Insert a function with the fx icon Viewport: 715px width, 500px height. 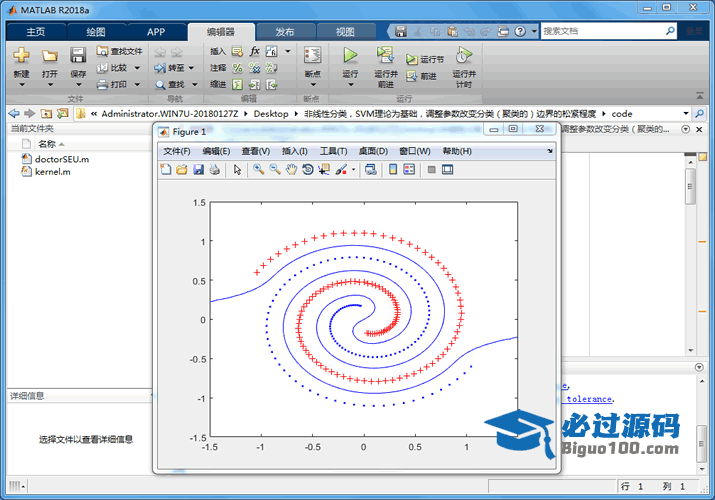(254, 51)
